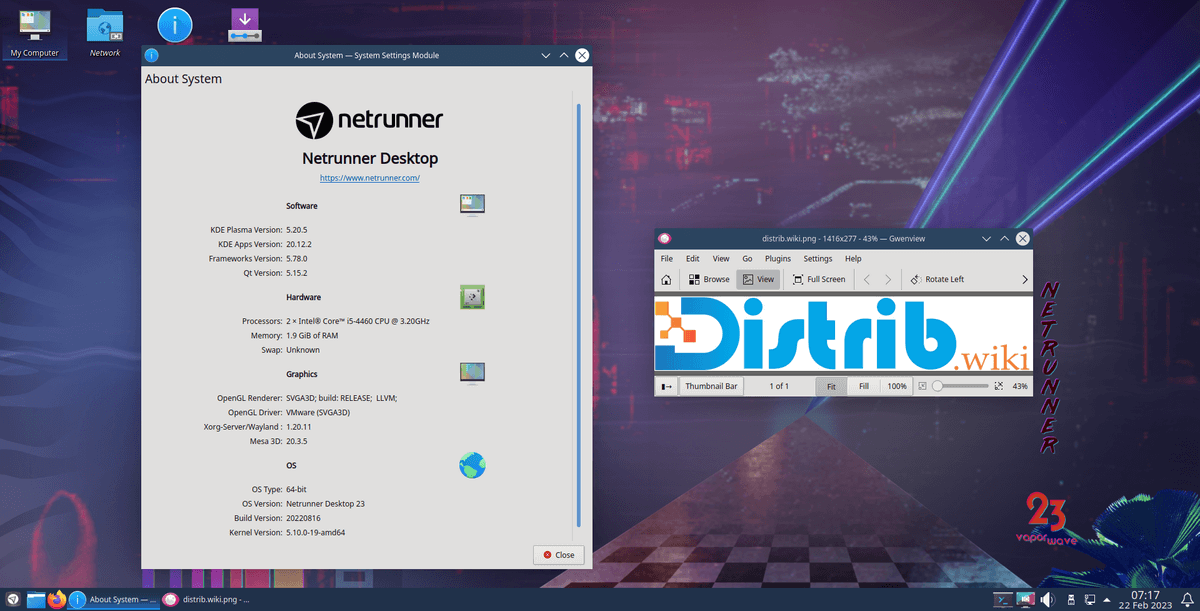Viewport: 1200px width, 611px height.
Task: Click the zoom-out icon beside the slider
Action: coord(922,386)
